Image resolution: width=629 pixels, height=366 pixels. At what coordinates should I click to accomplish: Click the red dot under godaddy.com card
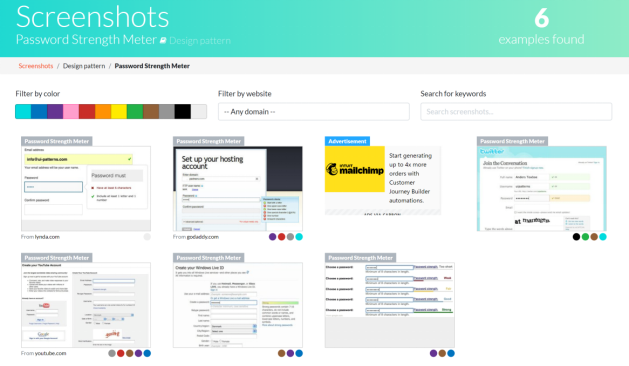282,237
